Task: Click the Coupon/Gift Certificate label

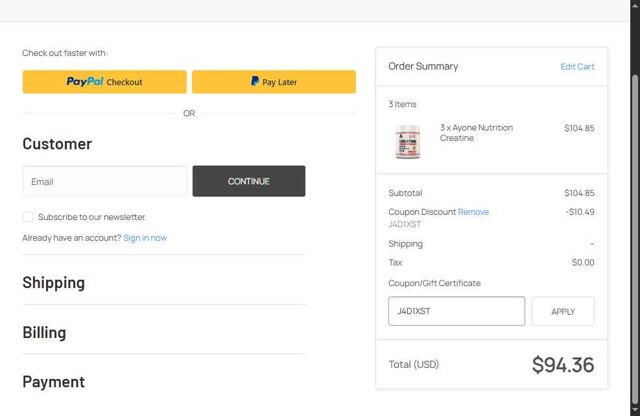Action: point(434,283)
